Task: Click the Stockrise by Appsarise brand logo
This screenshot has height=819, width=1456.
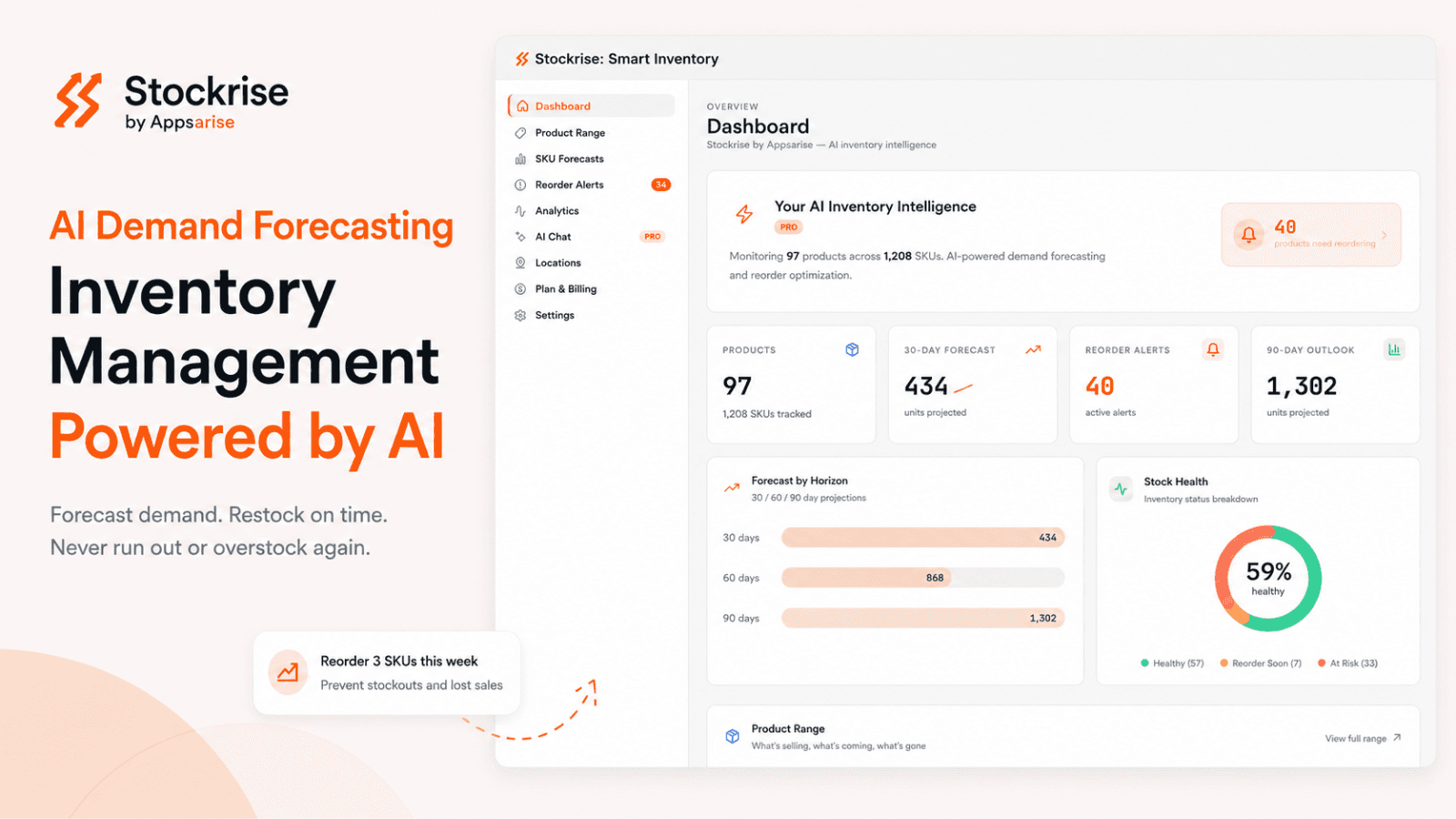Action: 171,101
